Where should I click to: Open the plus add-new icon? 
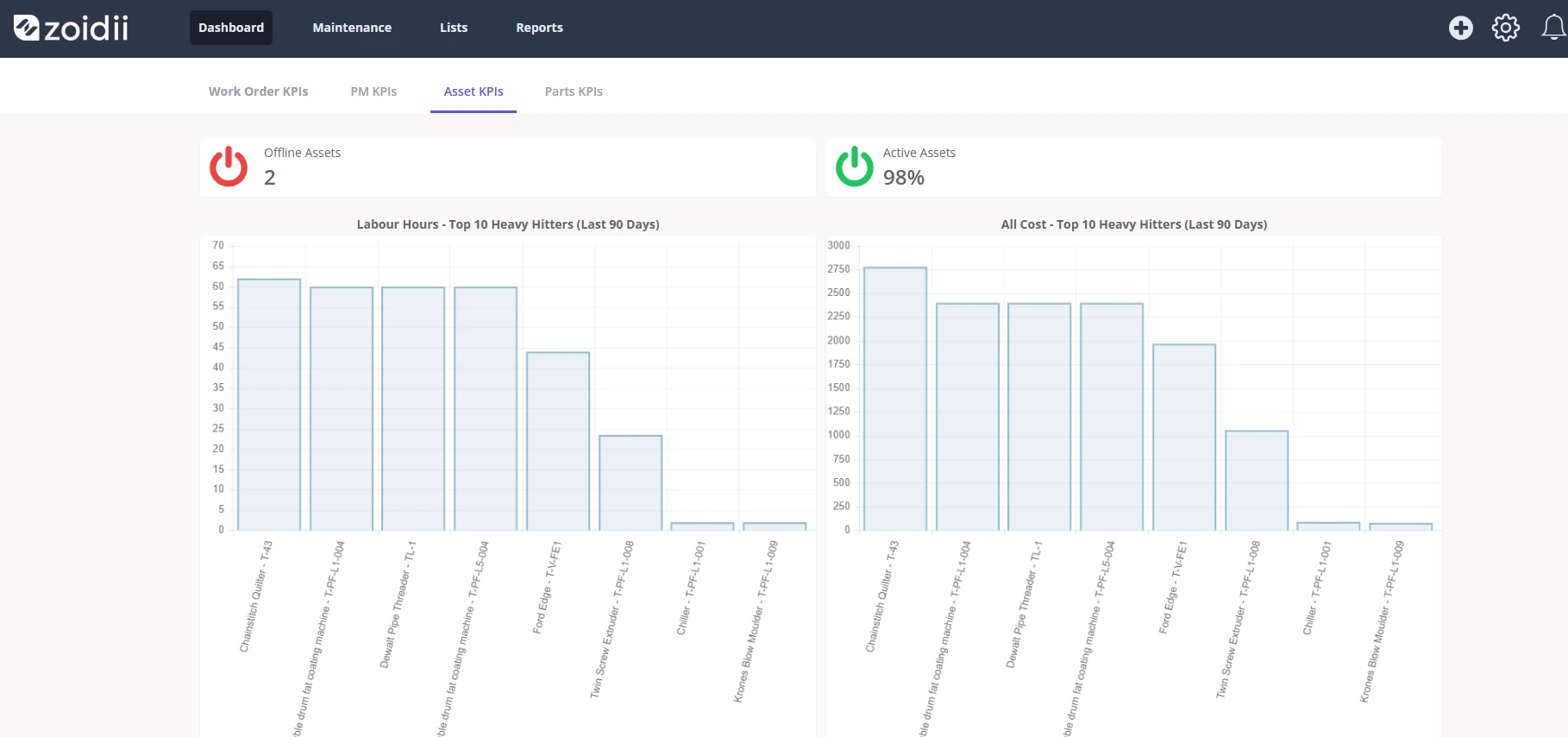1461,28
